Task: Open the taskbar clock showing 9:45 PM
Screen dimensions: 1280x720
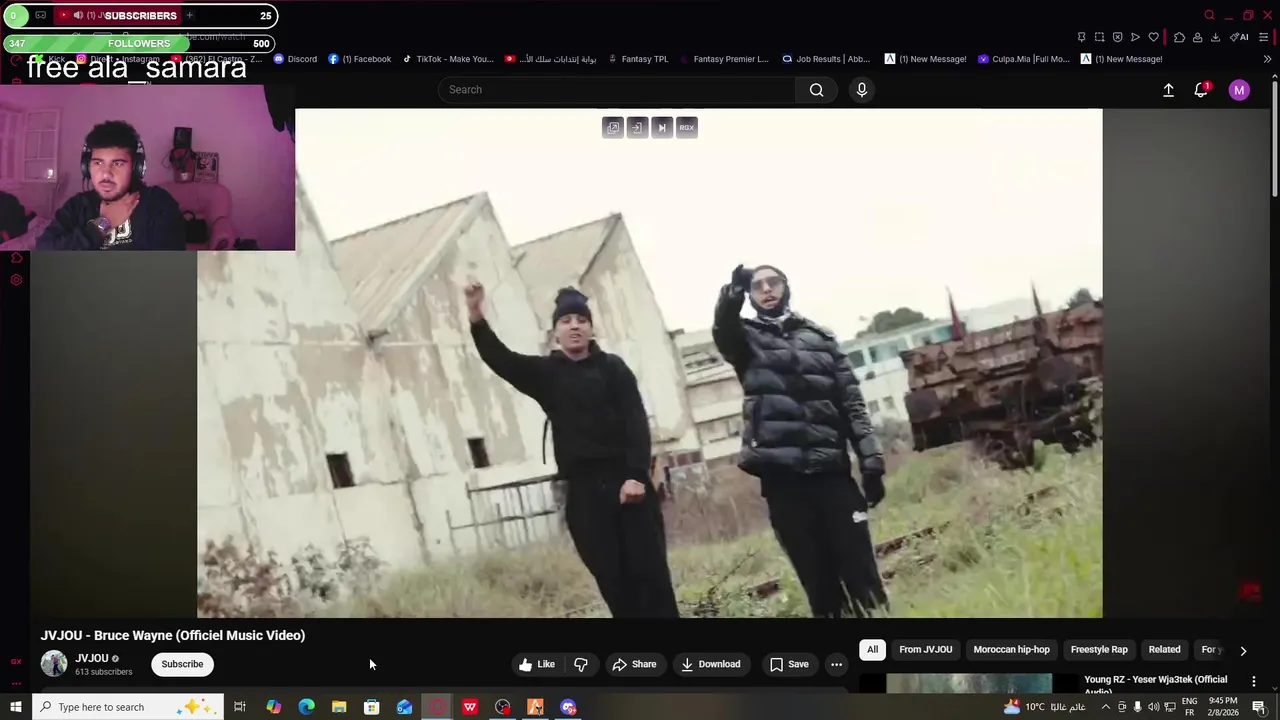Action: pyautogui.click(x=1223, y=707)
